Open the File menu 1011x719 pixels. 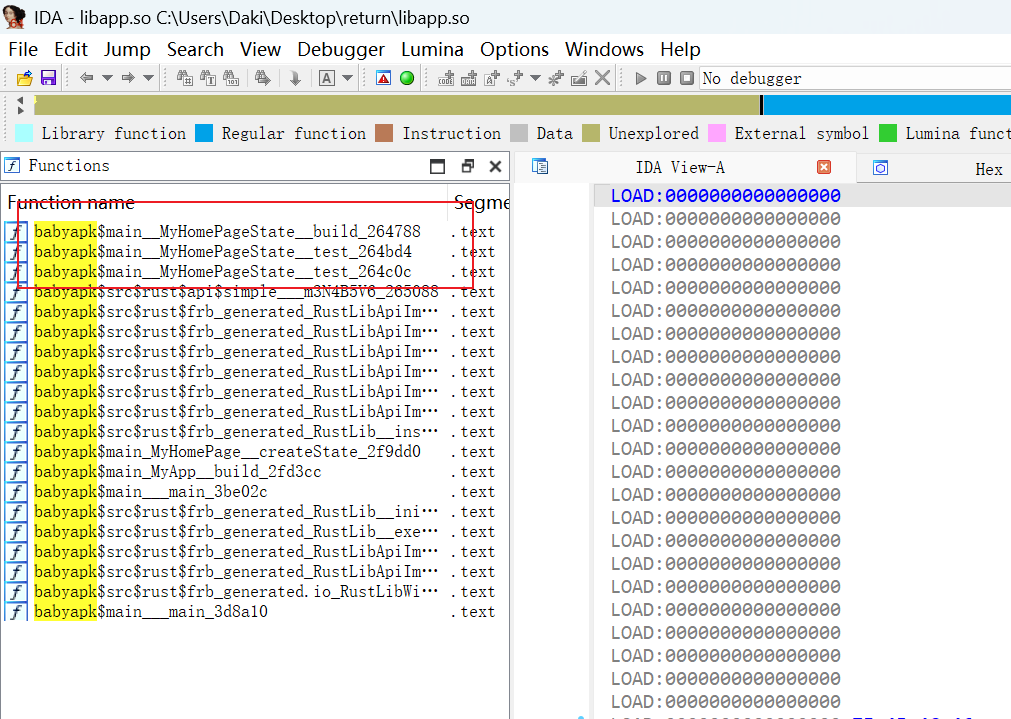(x=23, y=50)
